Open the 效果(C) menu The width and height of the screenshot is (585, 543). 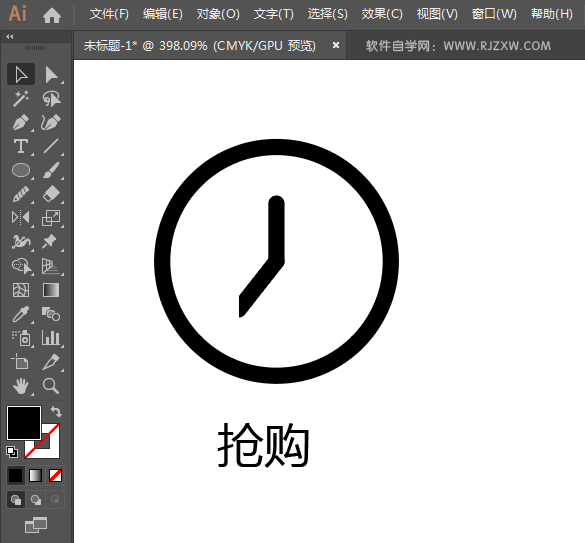coord(382,15)
